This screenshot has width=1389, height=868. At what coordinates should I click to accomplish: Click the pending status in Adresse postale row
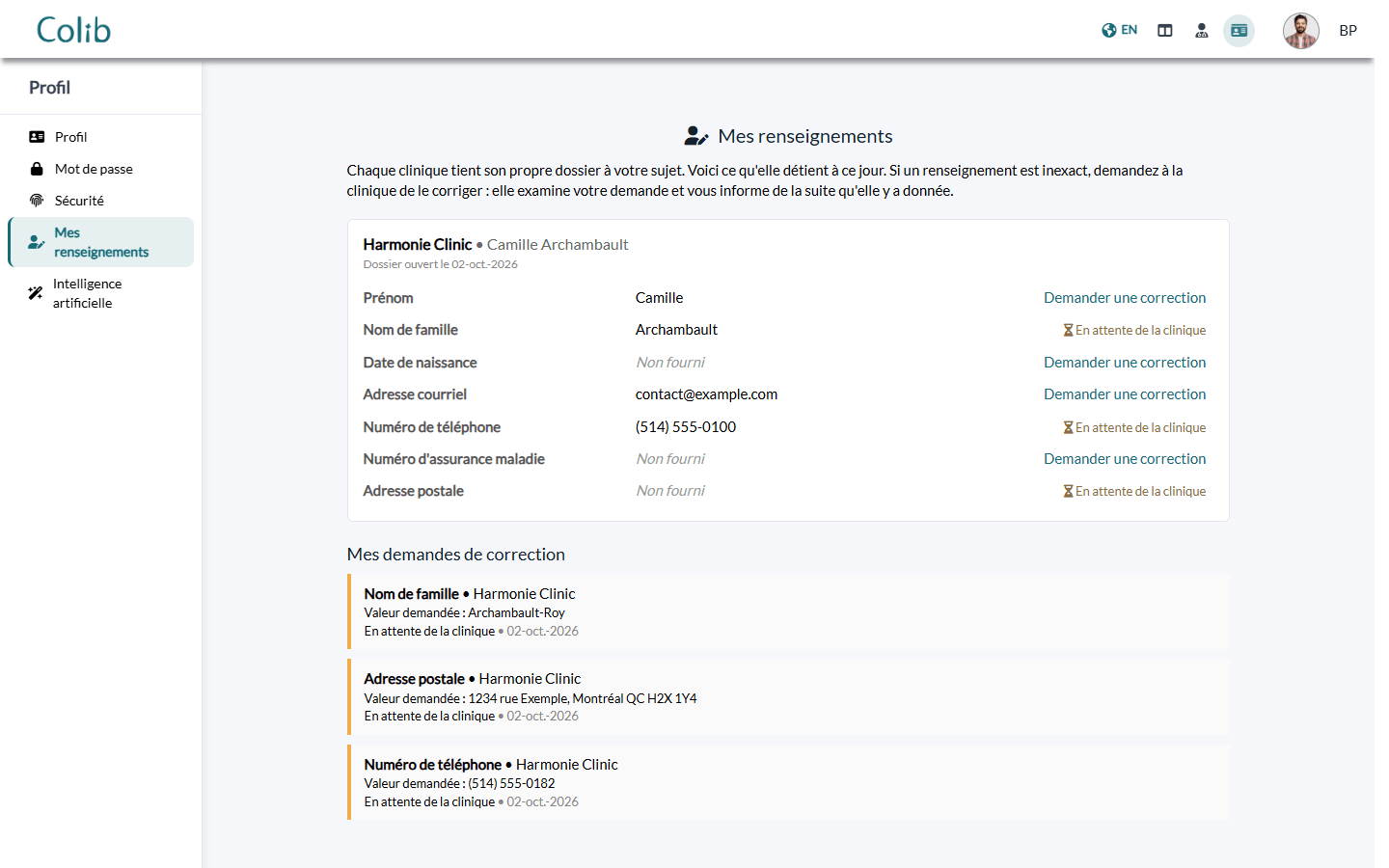click(x=1134, y=491)
